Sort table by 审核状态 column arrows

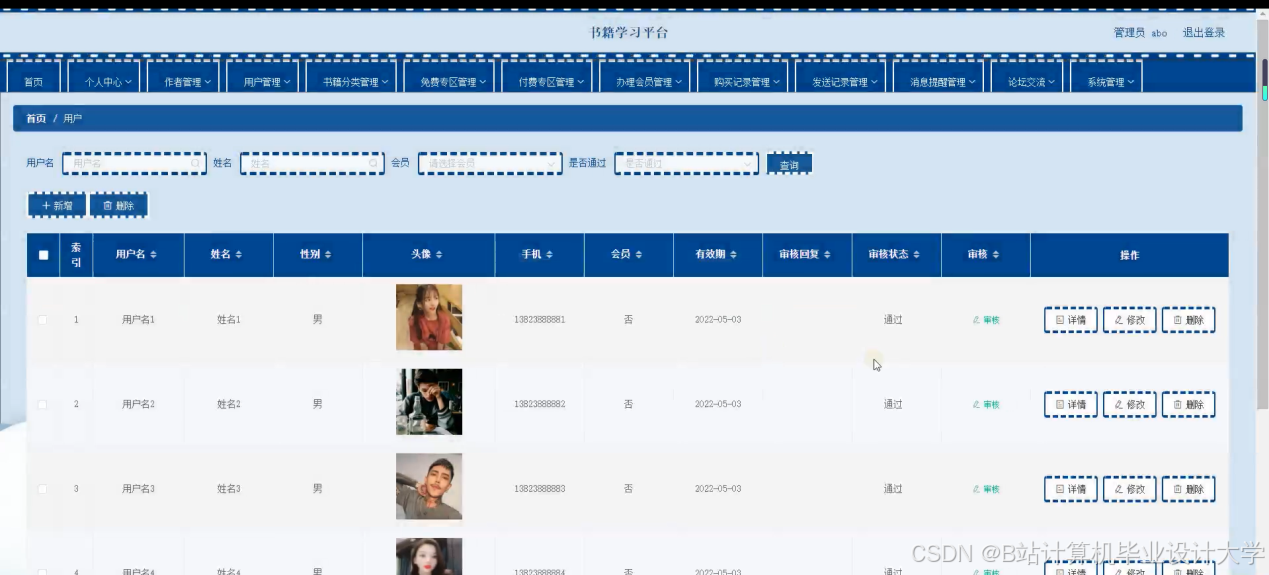point(916,255)
